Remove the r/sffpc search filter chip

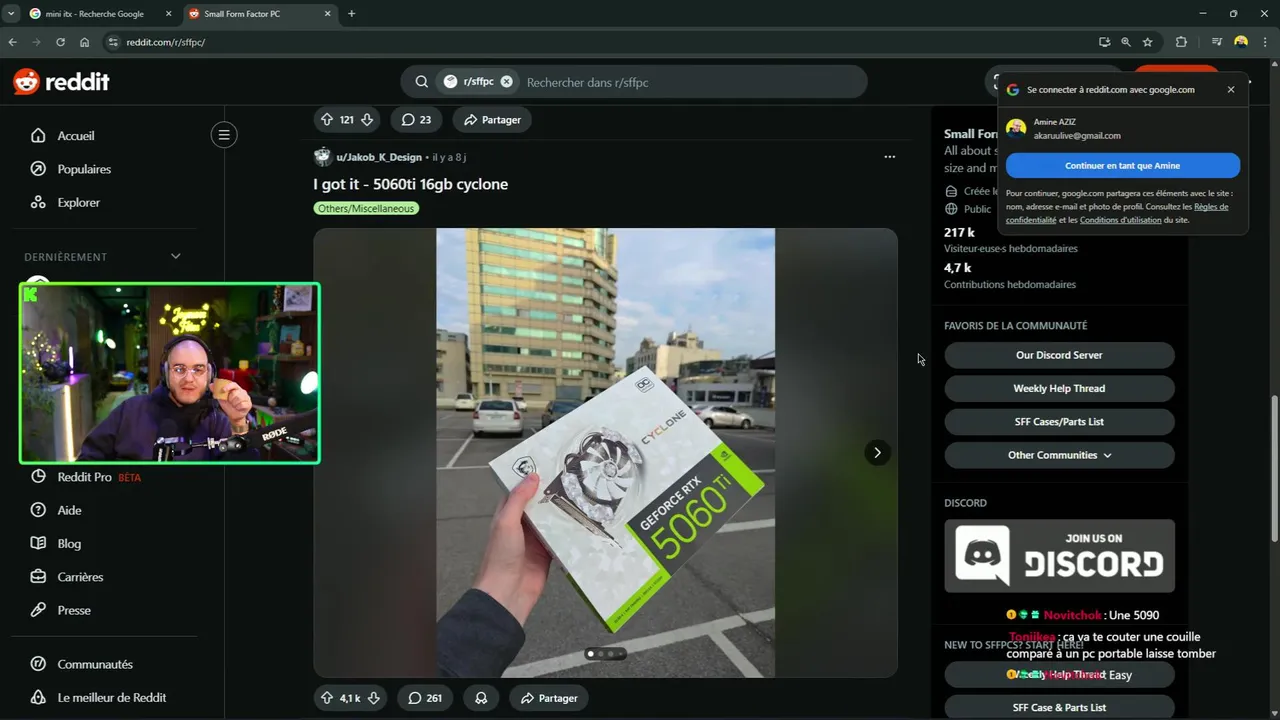506,82
